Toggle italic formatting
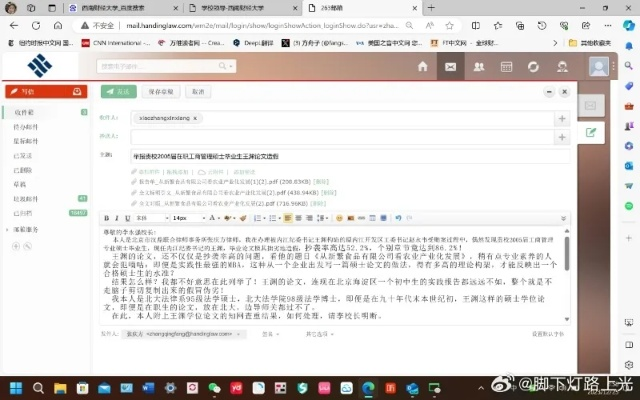This screenshot has height=400, width=640. [117, 218]
